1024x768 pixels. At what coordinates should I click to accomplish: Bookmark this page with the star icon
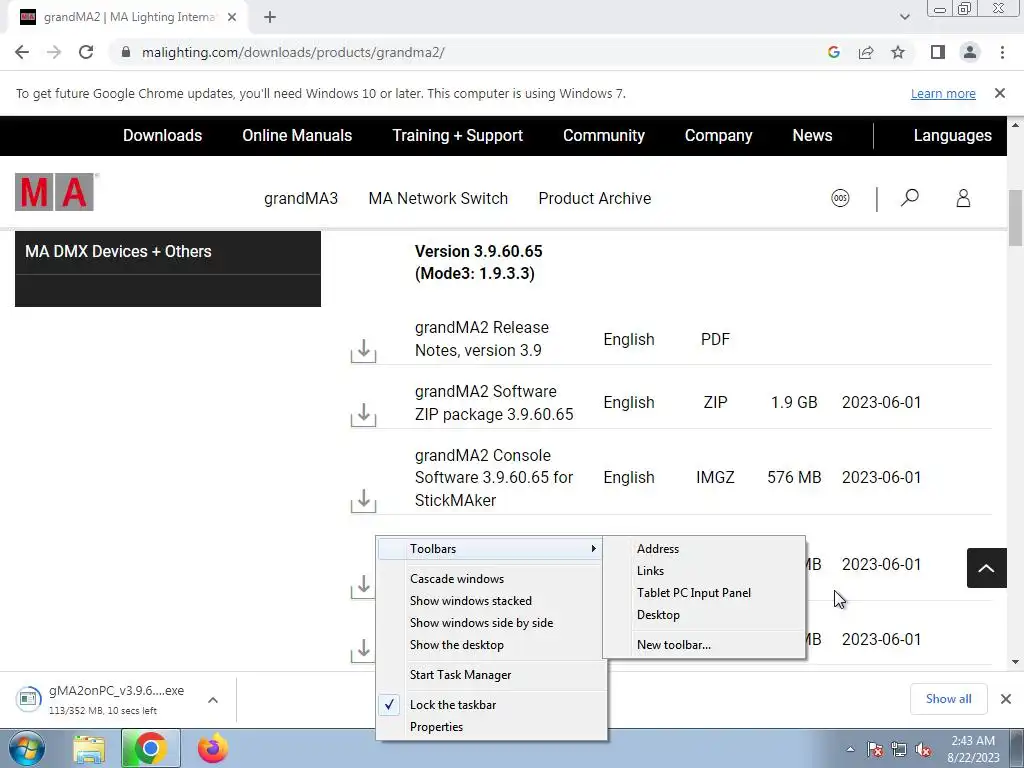898,52
